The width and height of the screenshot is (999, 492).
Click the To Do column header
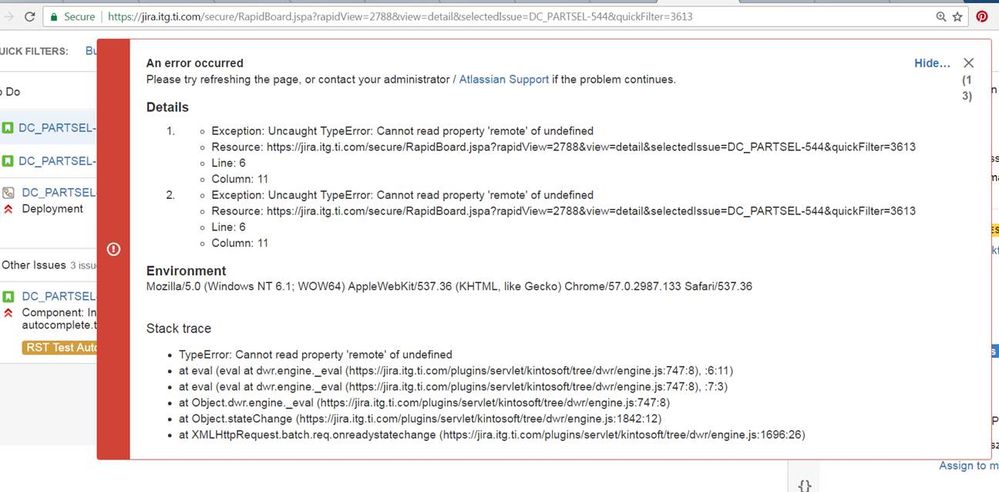[x=10, y=92]
